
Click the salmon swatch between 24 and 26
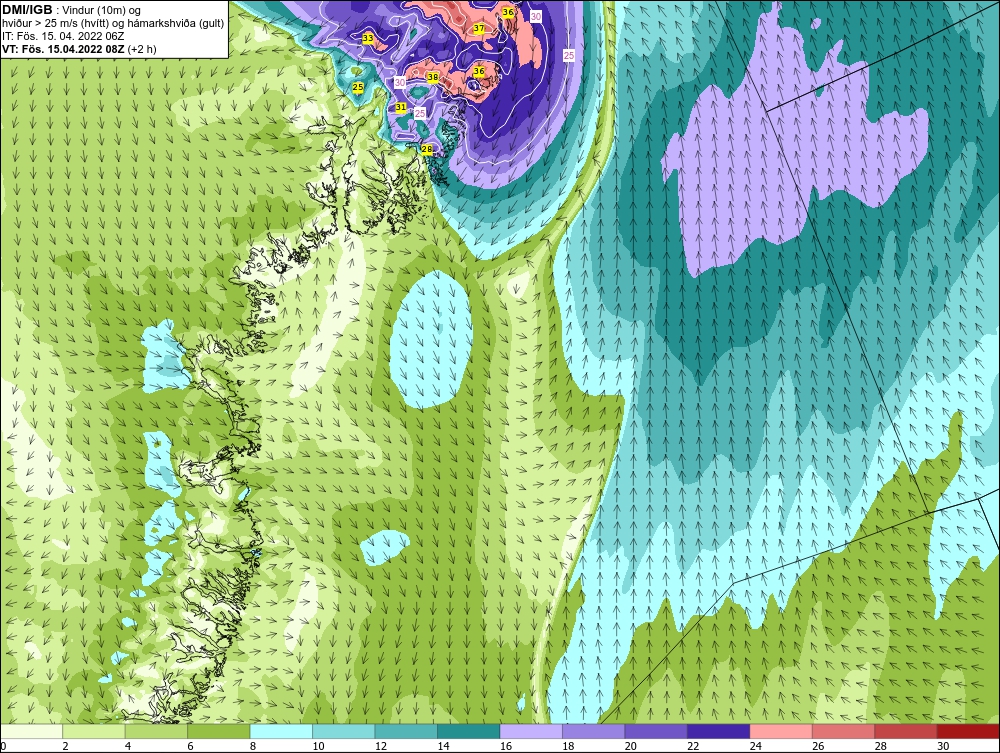[x=781, y=731]
